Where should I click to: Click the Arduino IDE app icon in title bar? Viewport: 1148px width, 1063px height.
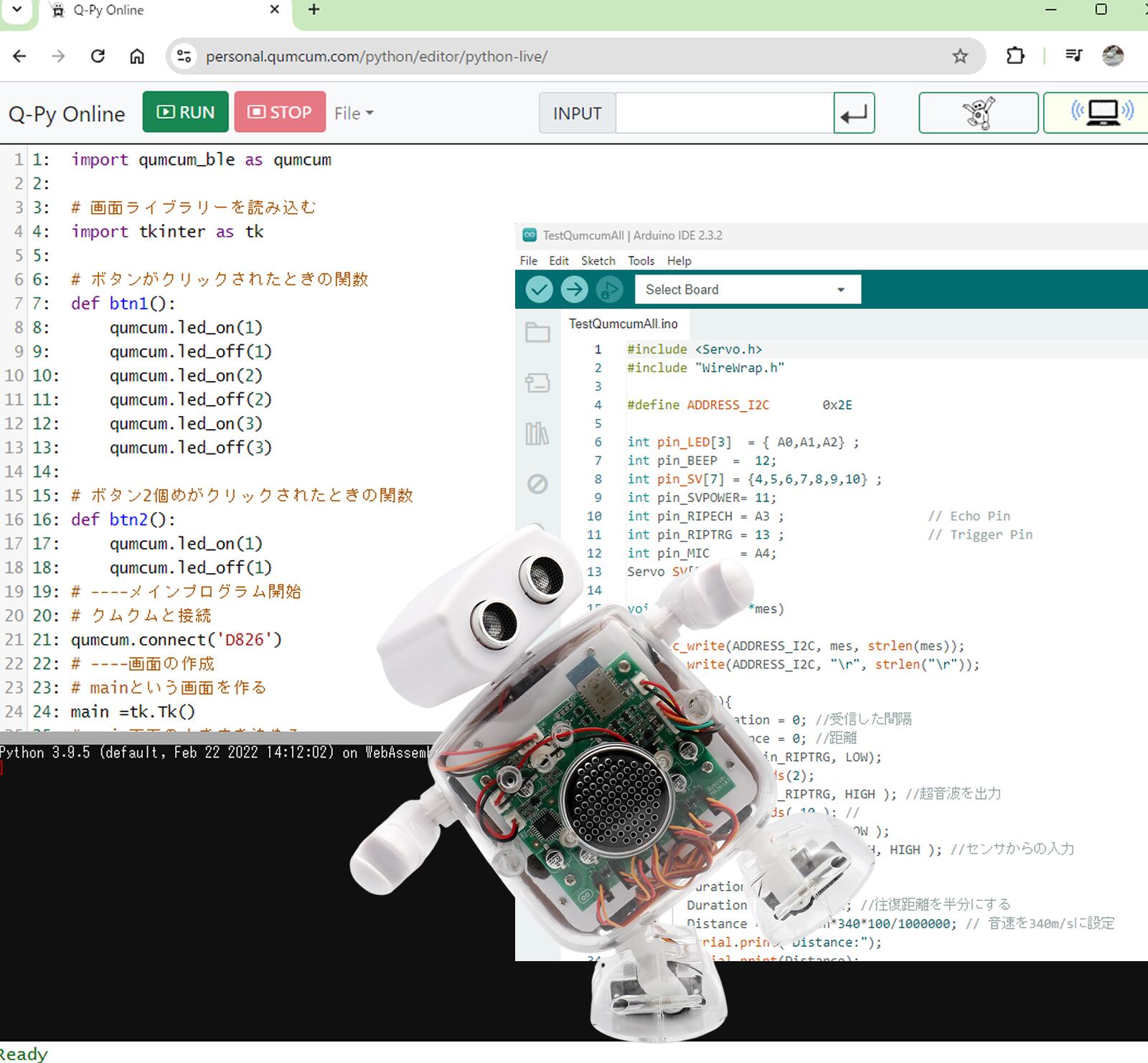(530, 235)
